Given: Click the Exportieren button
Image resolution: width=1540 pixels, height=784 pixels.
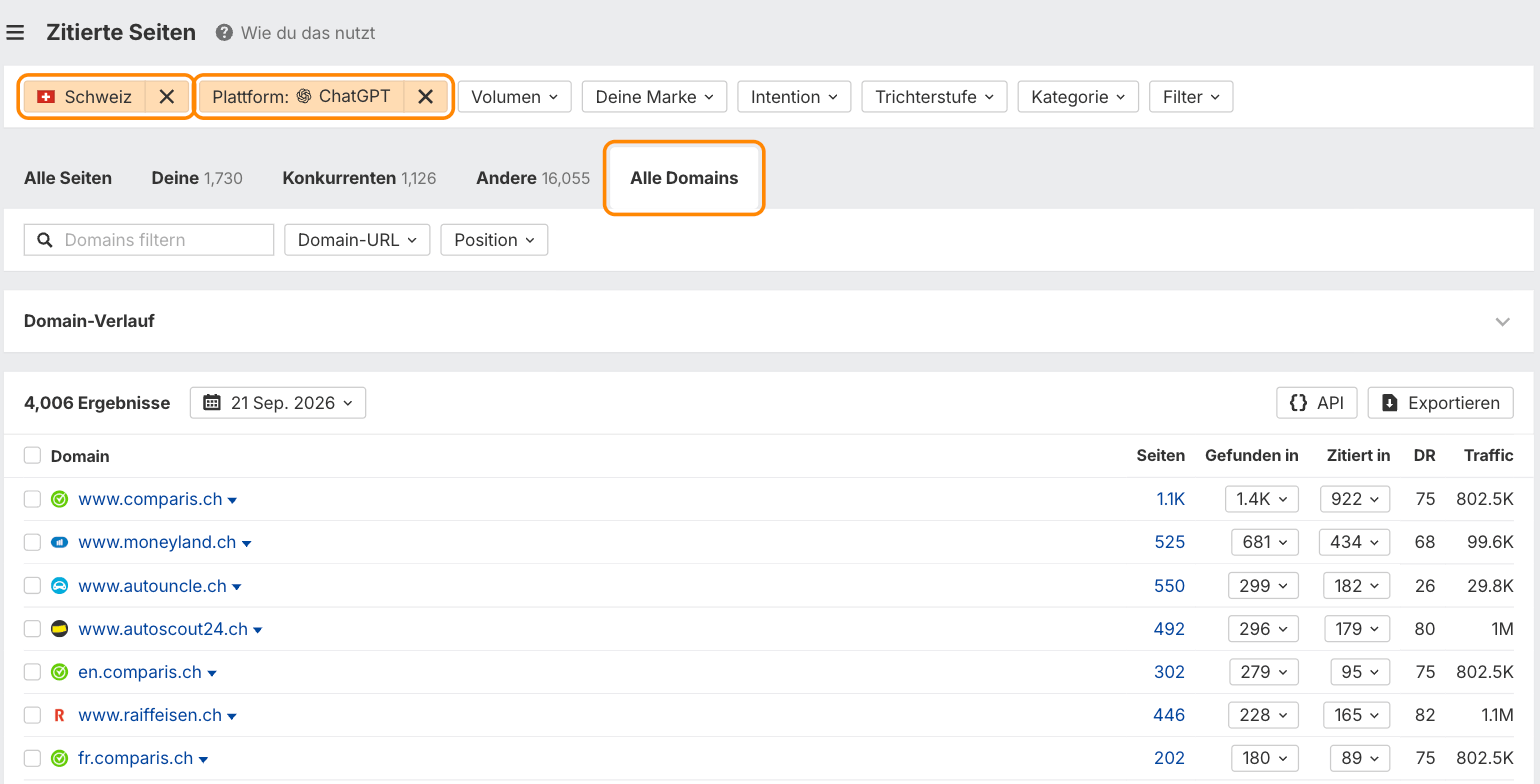Looking at the screenshot, I should pyautogui.click(x=1441, y=403).
